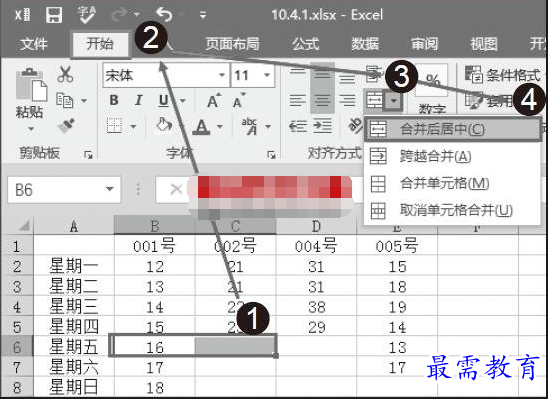Click cell containing 星期一
The height and width of the screenshot is (399, 548).
tap(74, 266)
